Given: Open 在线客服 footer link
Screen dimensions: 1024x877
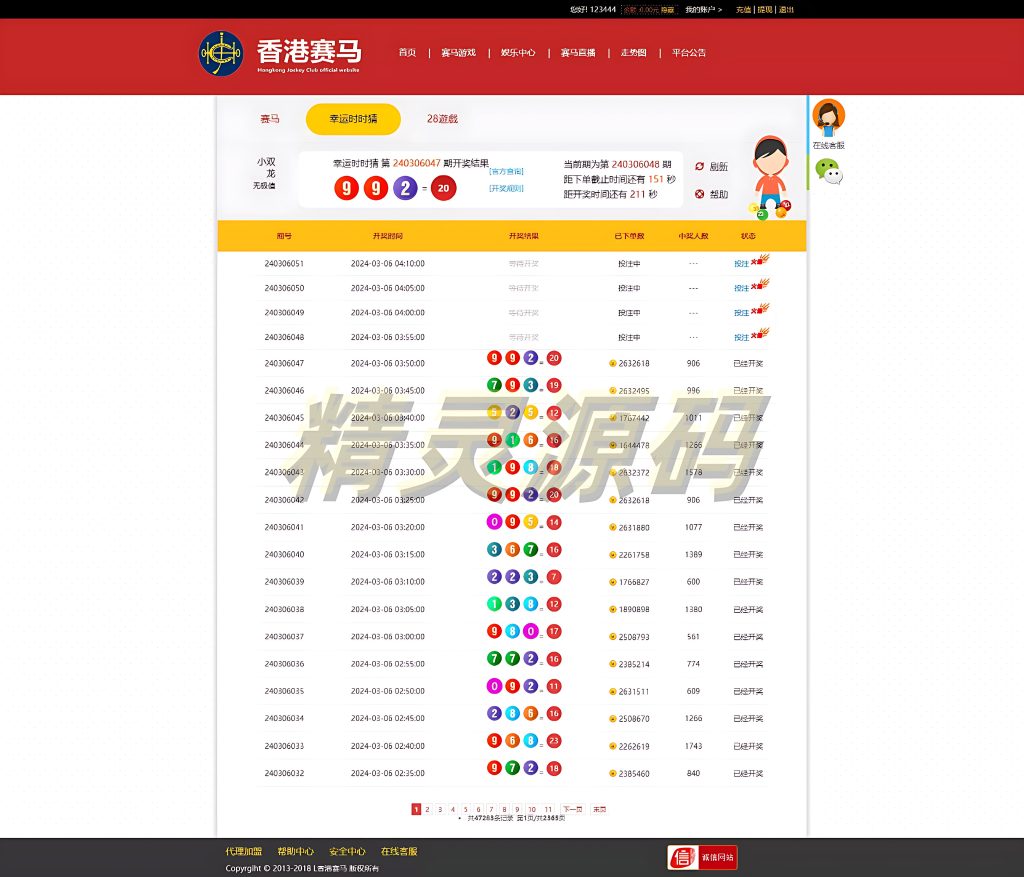Looking at the screenshot, I should click(x=399, y=852).
